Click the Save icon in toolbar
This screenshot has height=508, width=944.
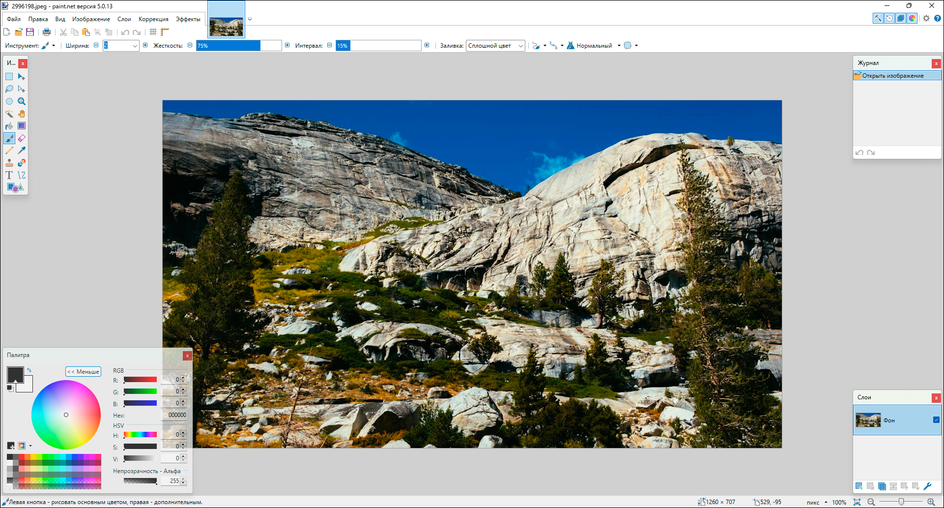(30, 32)
